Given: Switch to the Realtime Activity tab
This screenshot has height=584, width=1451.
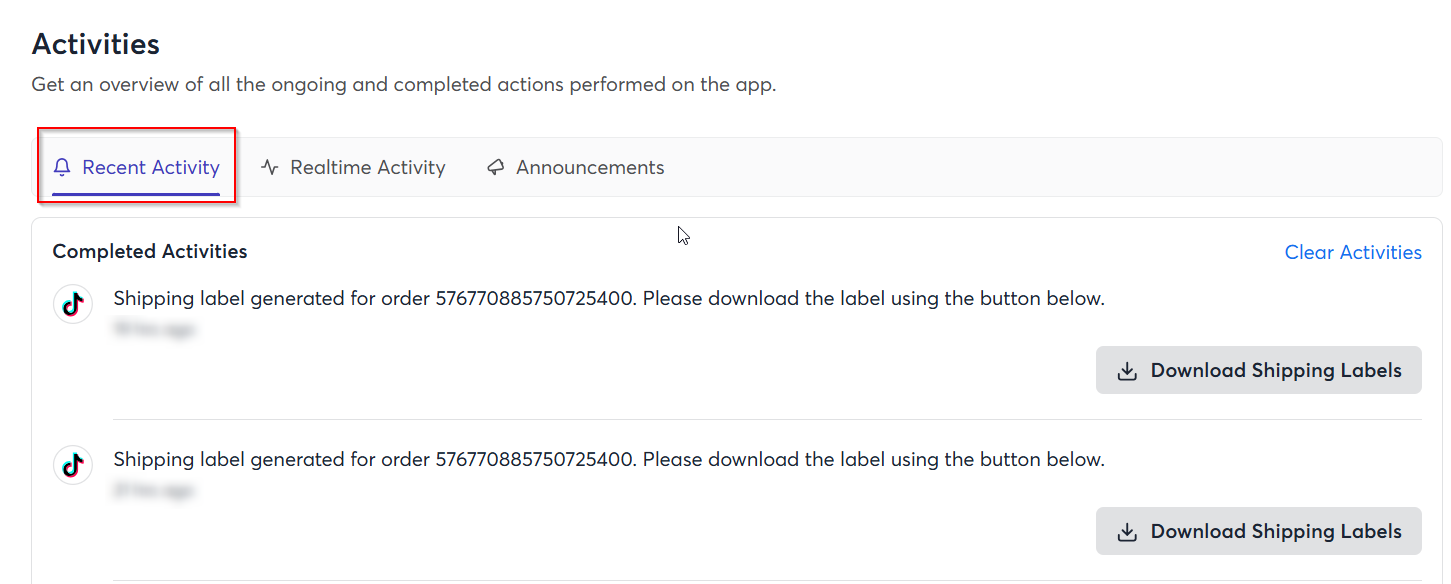Looking at the screenshot, I should coord(353,167).
